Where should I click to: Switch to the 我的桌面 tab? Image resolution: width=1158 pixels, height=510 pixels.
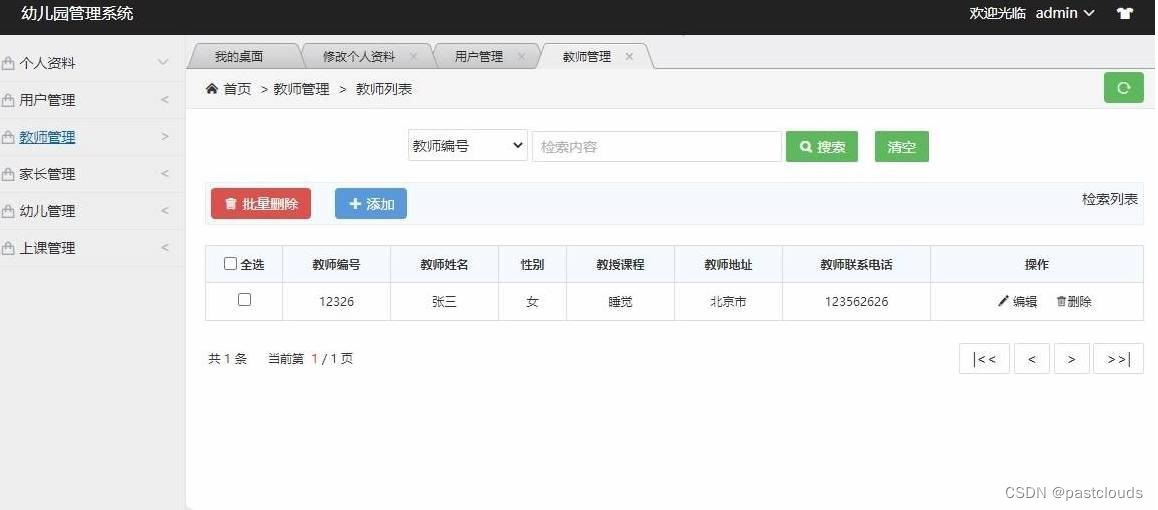(239, 56)
